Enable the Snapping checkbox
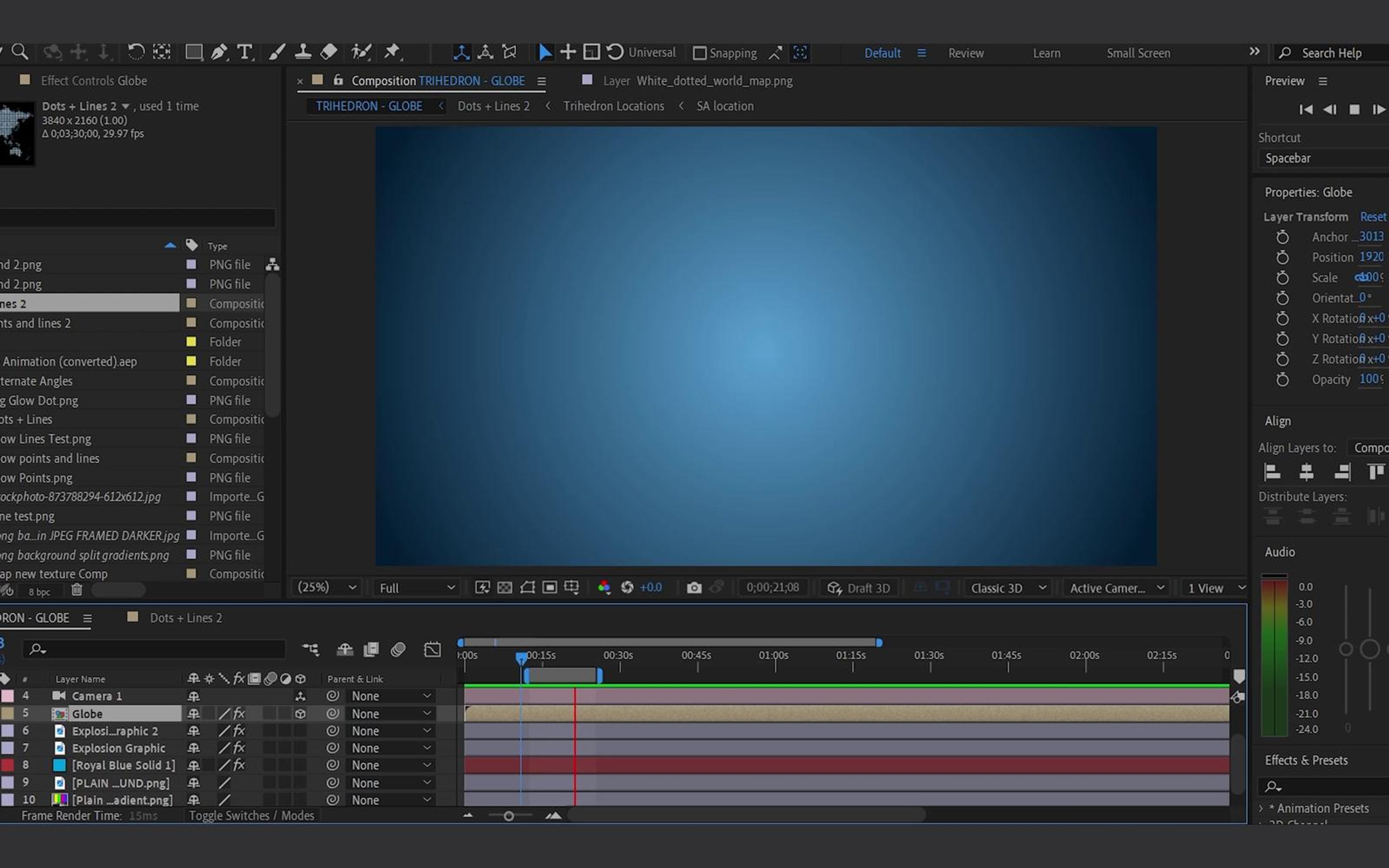The width and height of the screenshot is (1389, 868). 699,53
